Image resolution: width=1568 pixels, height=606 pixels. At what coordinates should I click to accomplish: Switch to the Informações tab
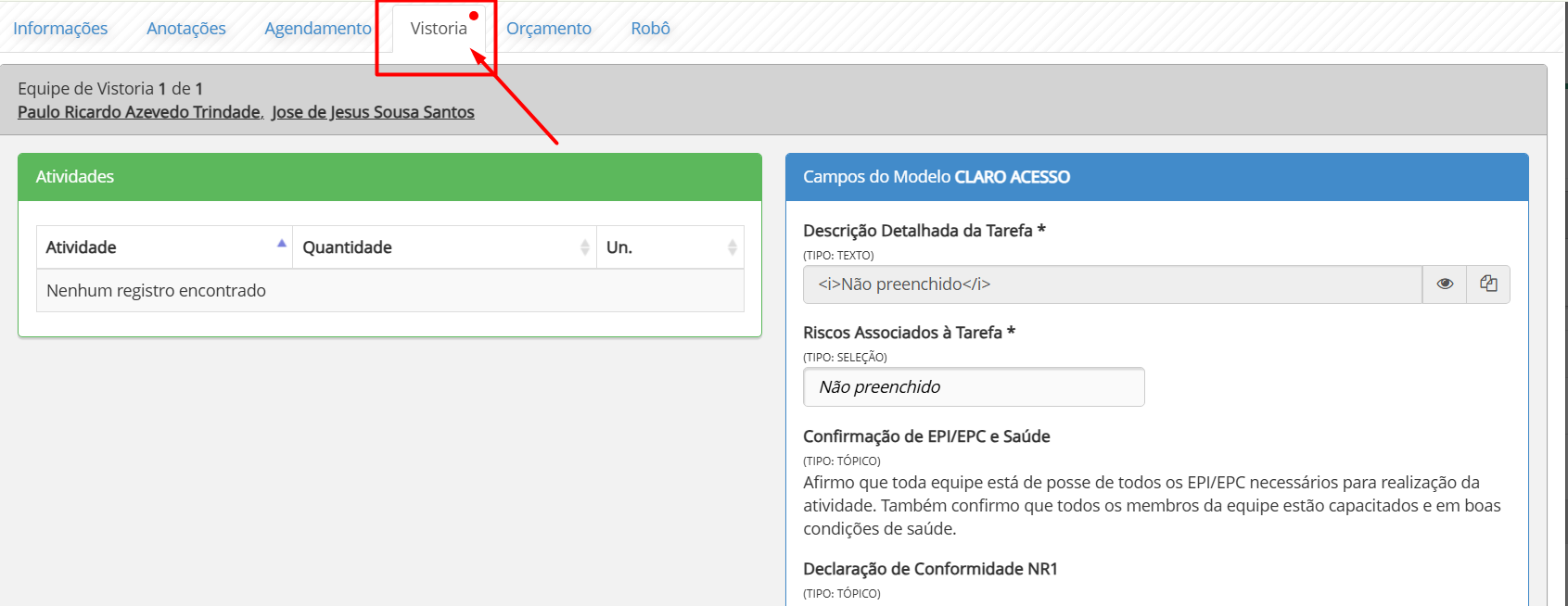tap(60, 29)
